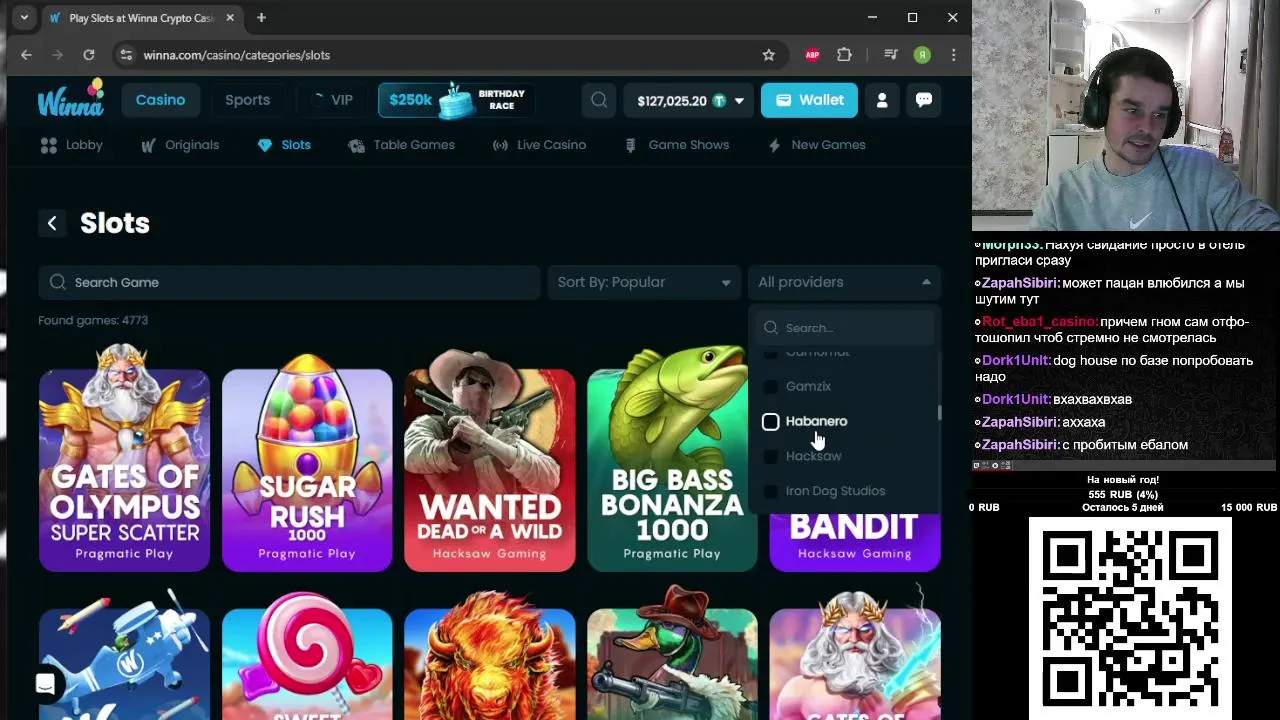Open a new browser tab

(x=261, y=18)
